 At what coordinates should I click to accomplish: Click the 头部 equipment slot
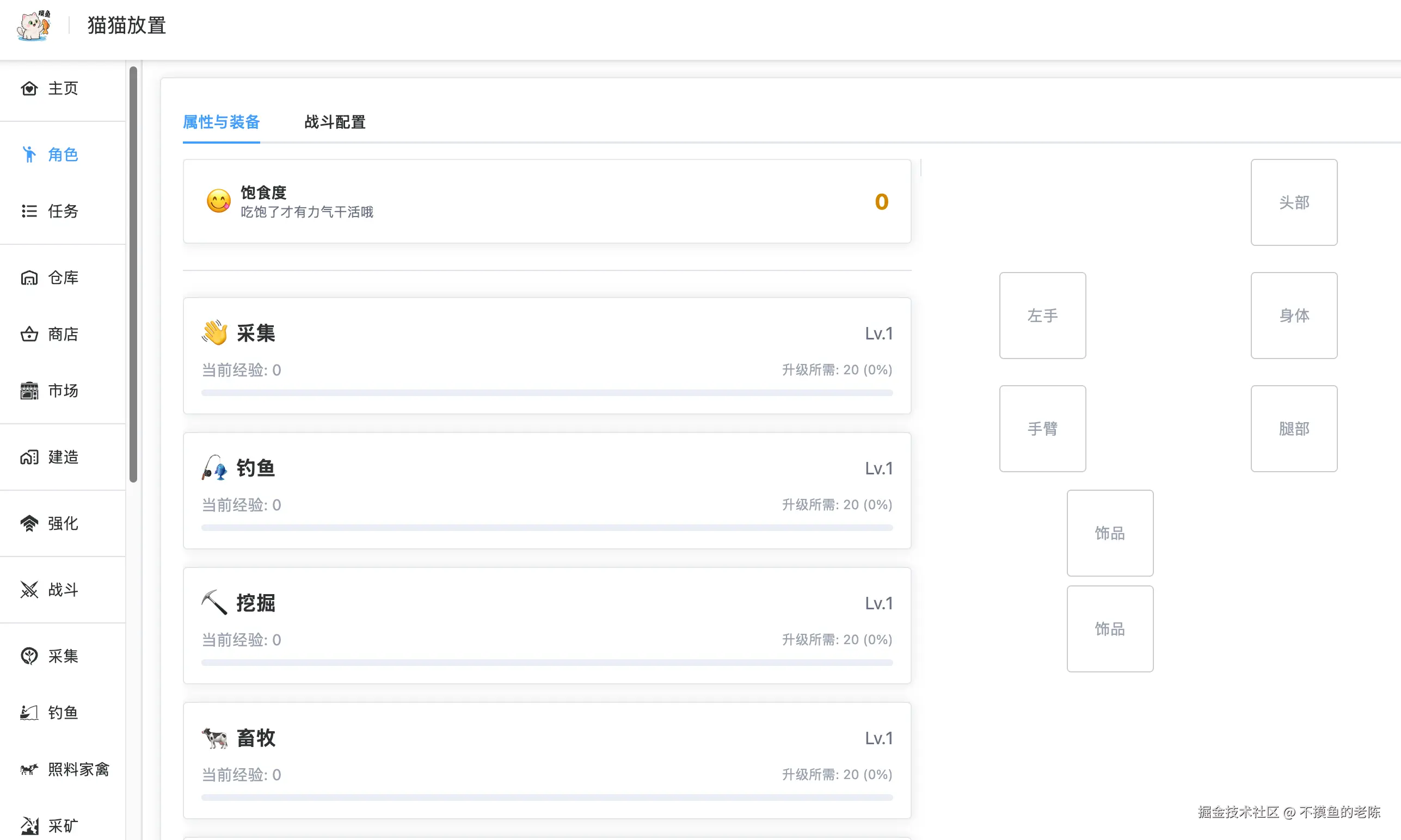tap(1293, 202)
